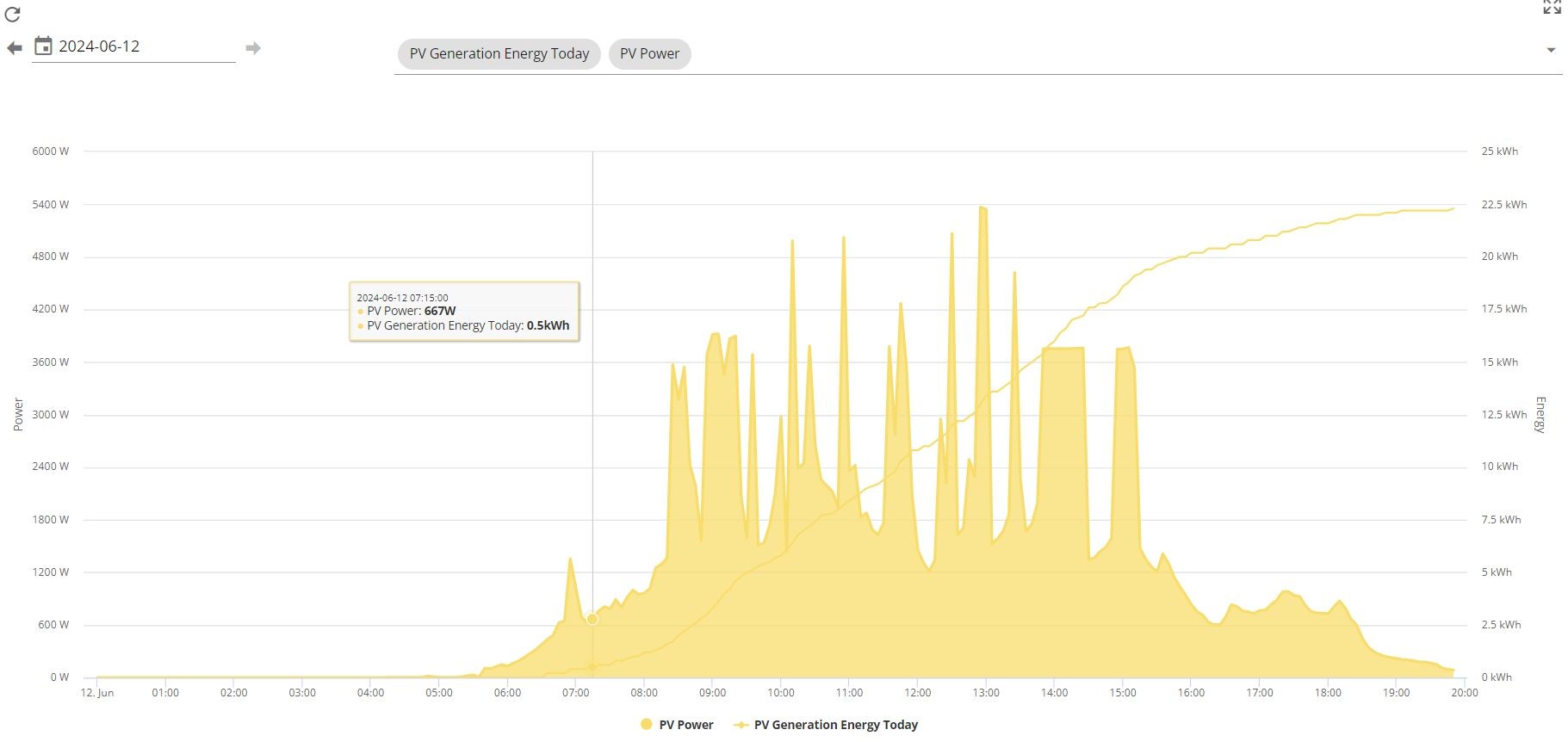
Task: Click the 11:00 time axis label
Action: tap(850, 693)
